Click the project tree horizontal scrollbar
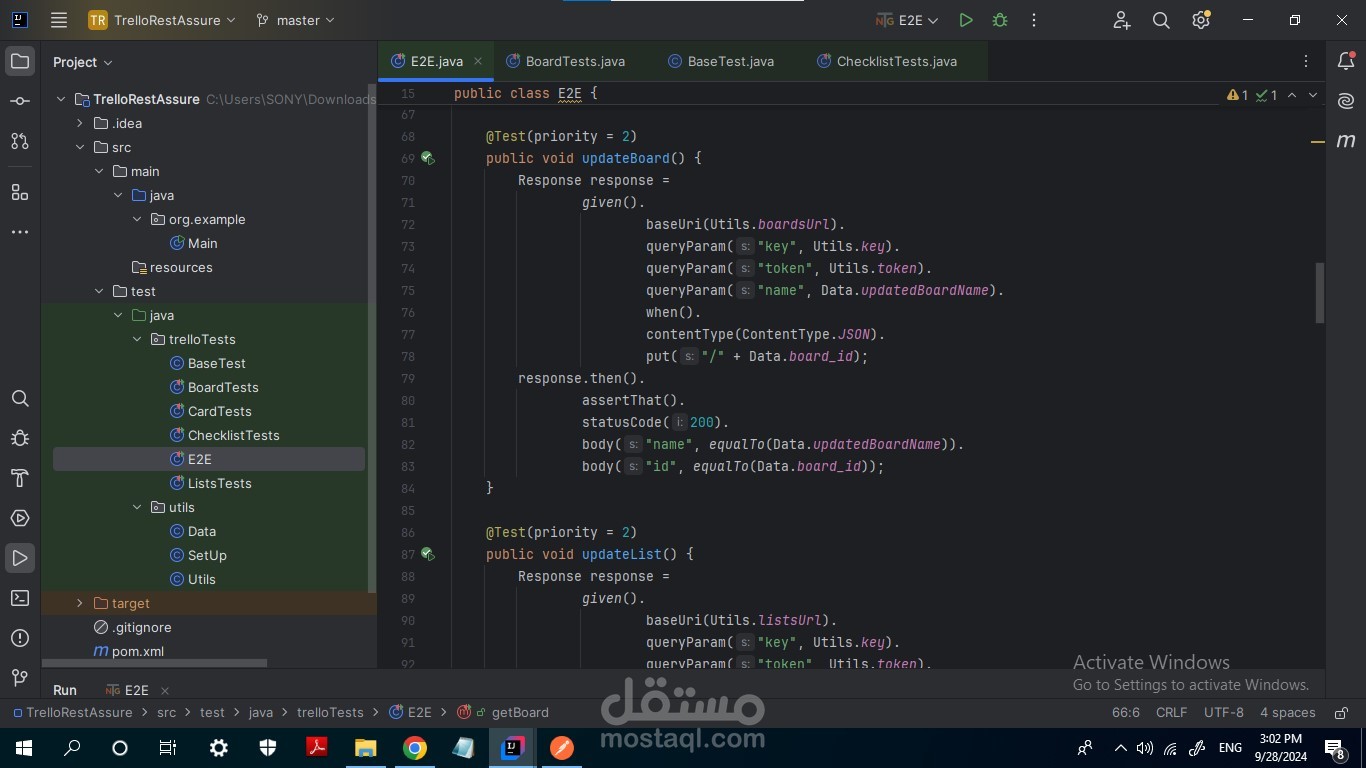This screenshot has height=768, width=1366. 155,663
